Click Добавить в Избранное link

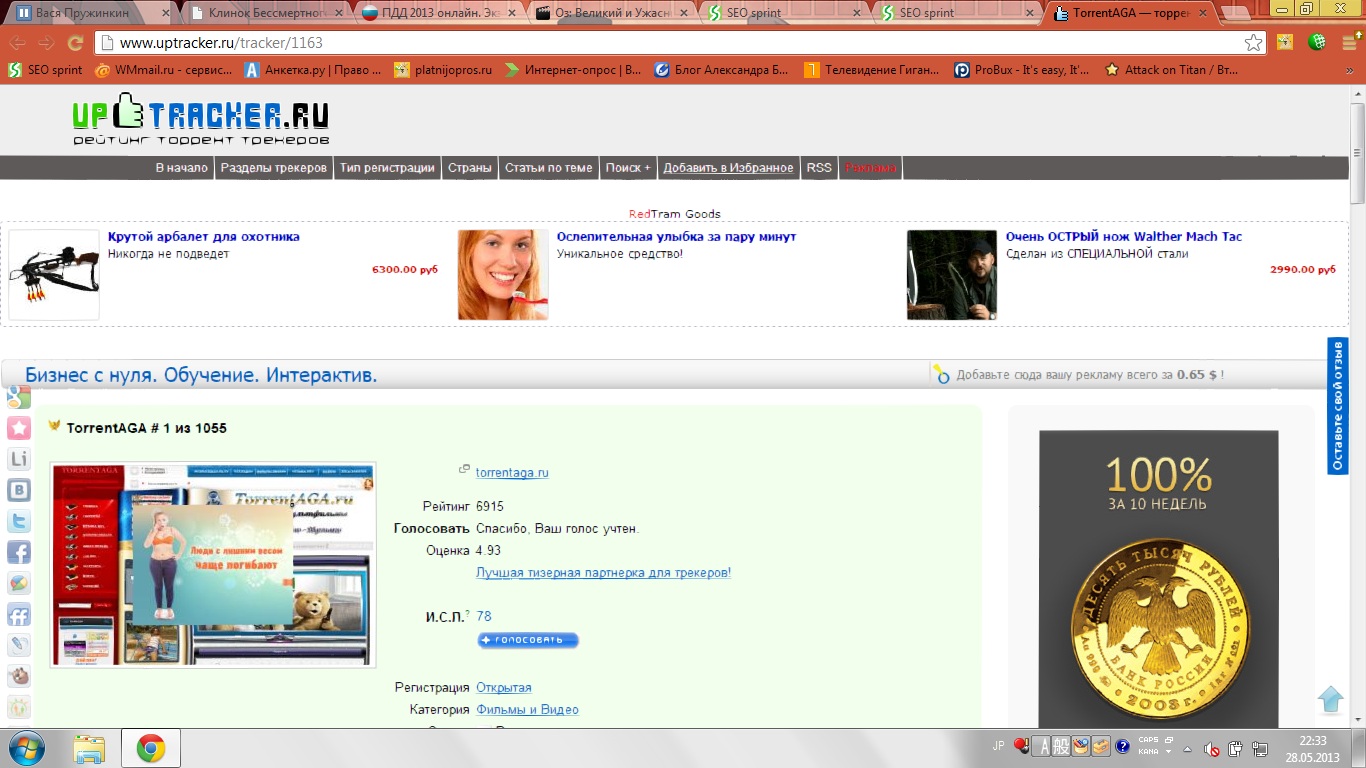pyautogui.click(x=728, y=168)
